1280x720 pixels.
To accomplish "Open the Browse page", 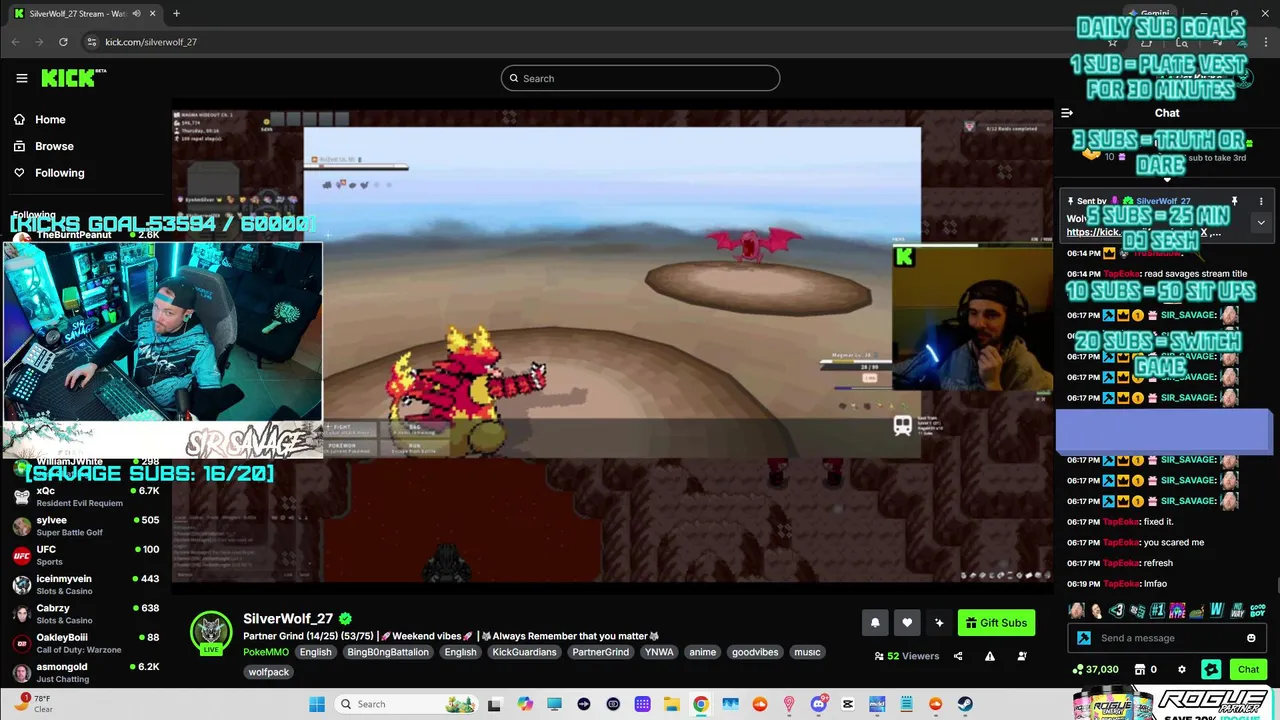I will pyautogui.click(x=43, y=146).
